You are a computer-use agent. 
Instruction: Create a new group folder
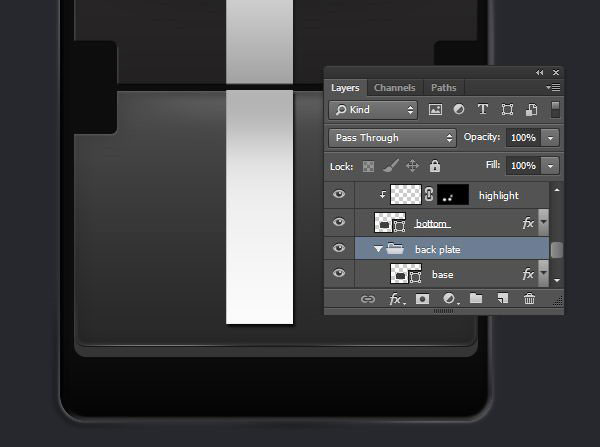tap(476, 298)
